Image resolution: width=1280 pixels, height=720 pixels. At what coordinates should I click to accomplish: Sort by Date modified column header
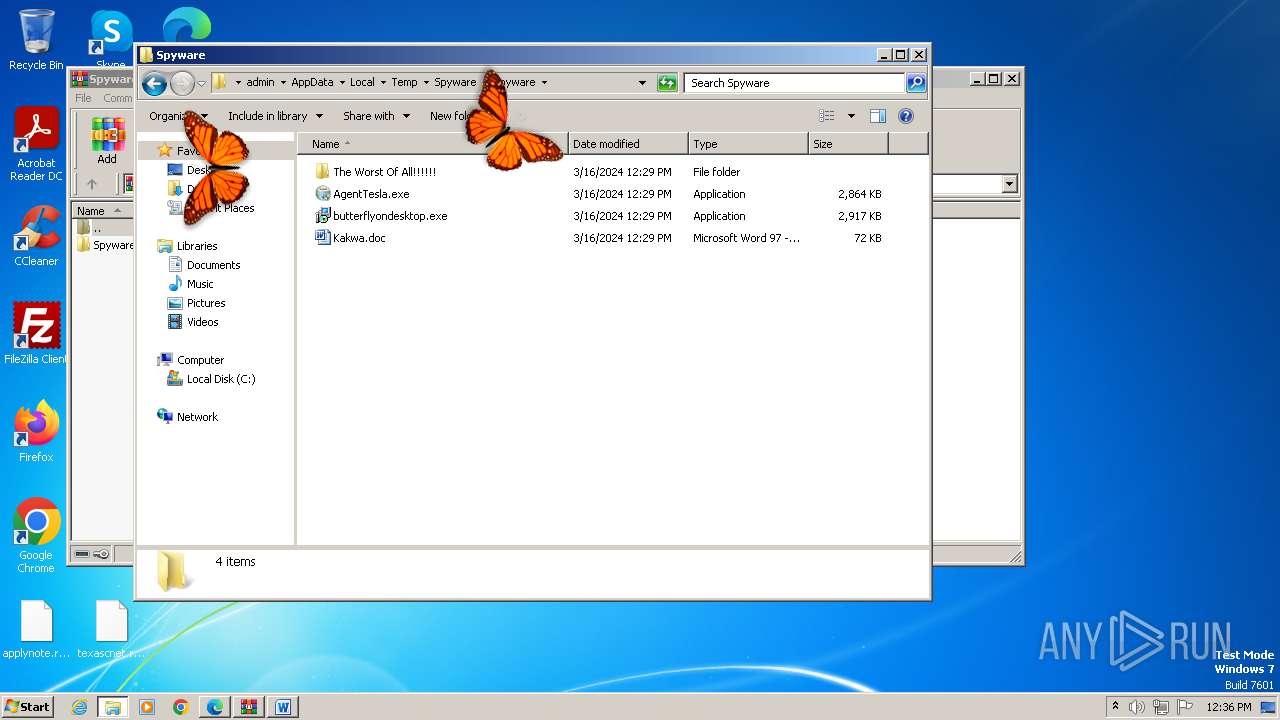pyautogui.click(x=628, y=144)
